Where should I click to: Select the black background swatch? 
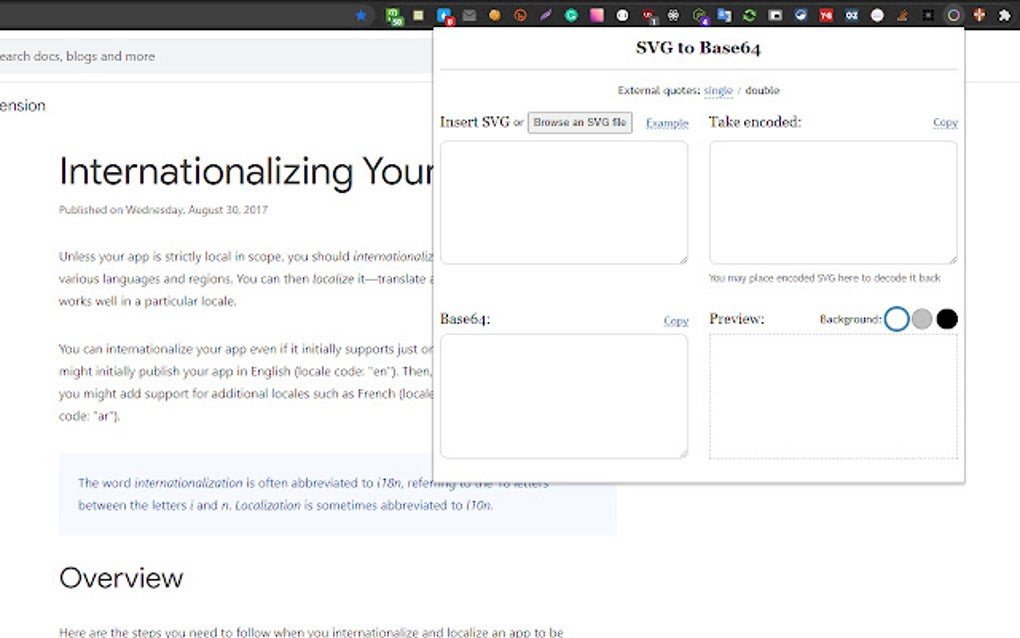[x=945, y=319]
